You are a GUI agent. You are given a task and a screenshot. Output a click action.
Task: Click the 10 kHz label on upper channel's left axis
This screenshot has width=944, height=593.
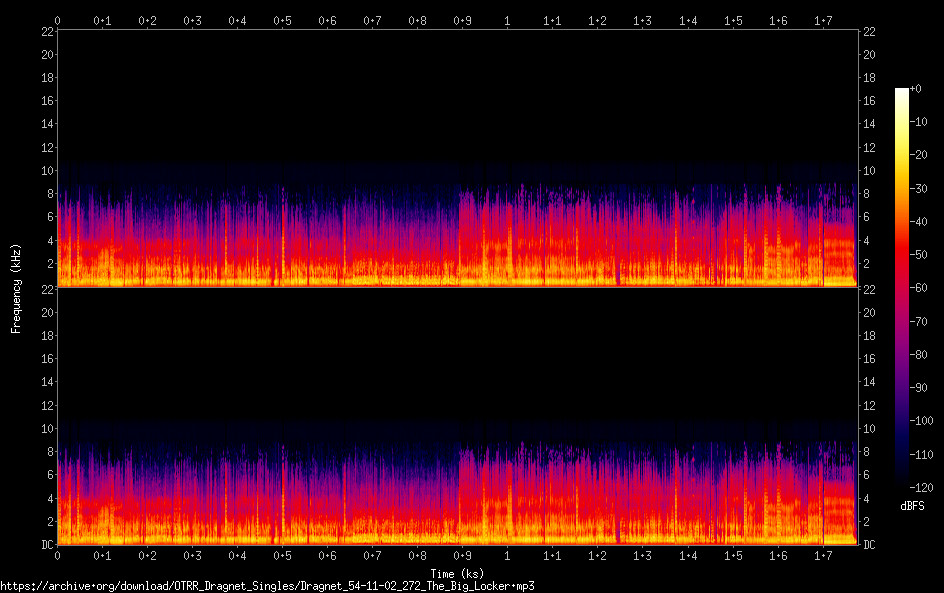point(45,170)
